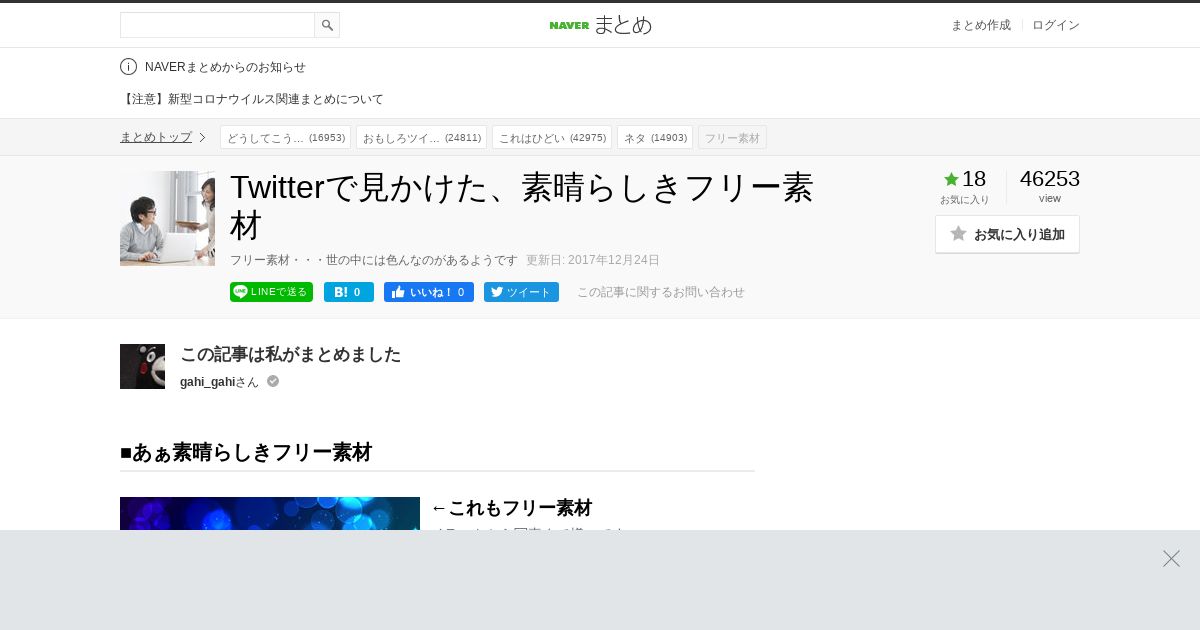The width and height of the screenshot is (1200, 630).
Task: Click the chevron after まとめトップ
Action: 202,137
